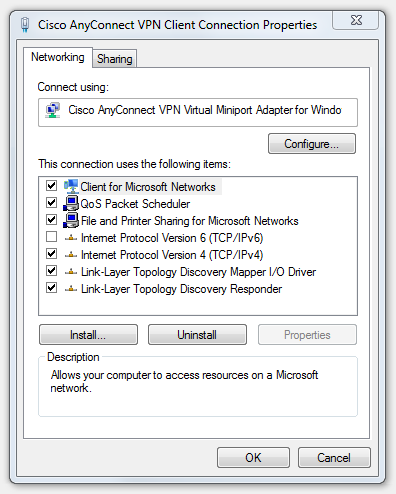Select Link-Layer Topology Discovery Mapper I/O Driver text
Image resolution: width=396 pixels, height=494 pixels.
pyautogui.click(x=198, y=272)
